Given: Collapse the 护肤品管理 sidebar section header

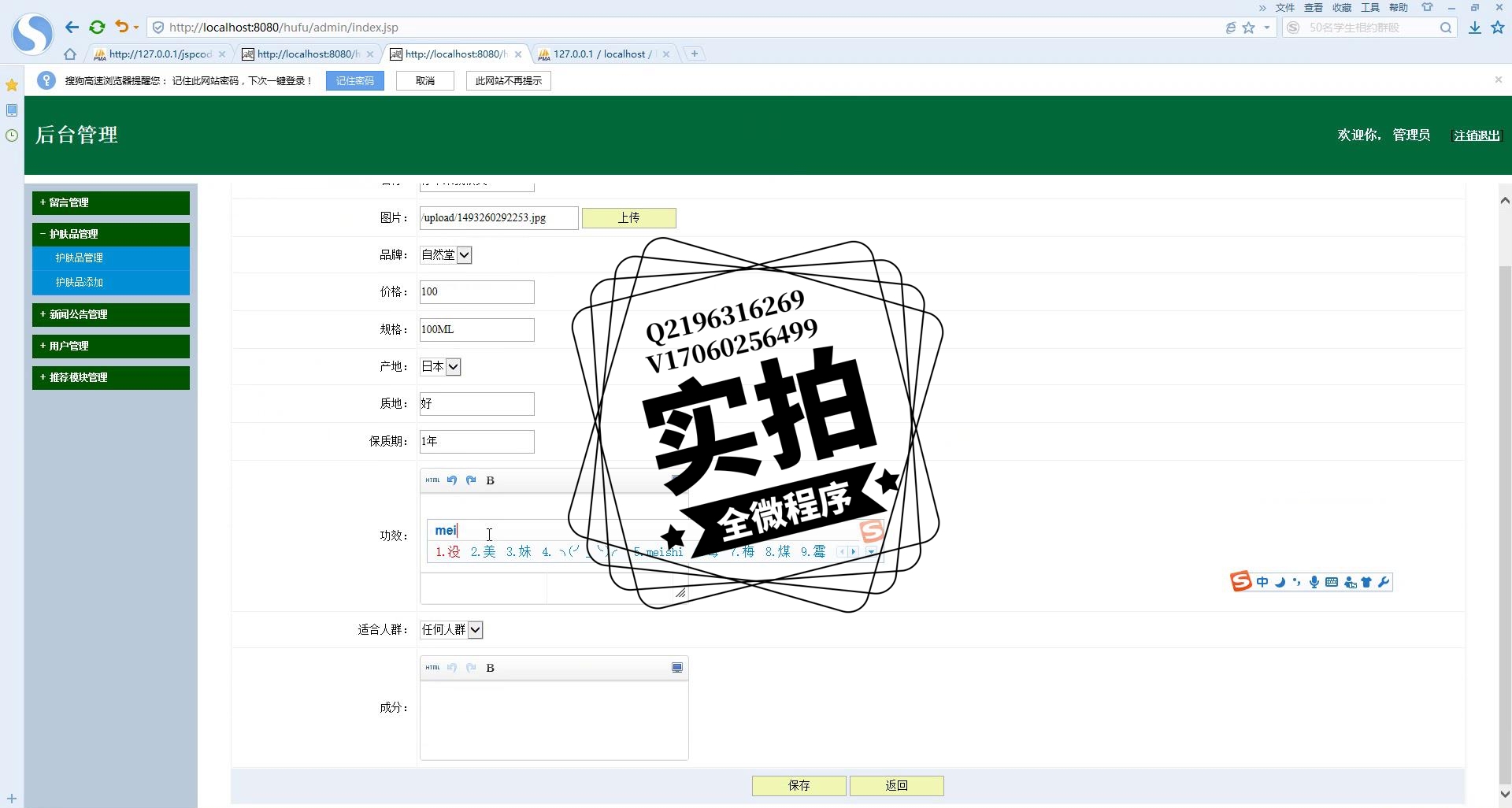Looking at the screenshot, I should pyautogui.click(x=111, y=234).
